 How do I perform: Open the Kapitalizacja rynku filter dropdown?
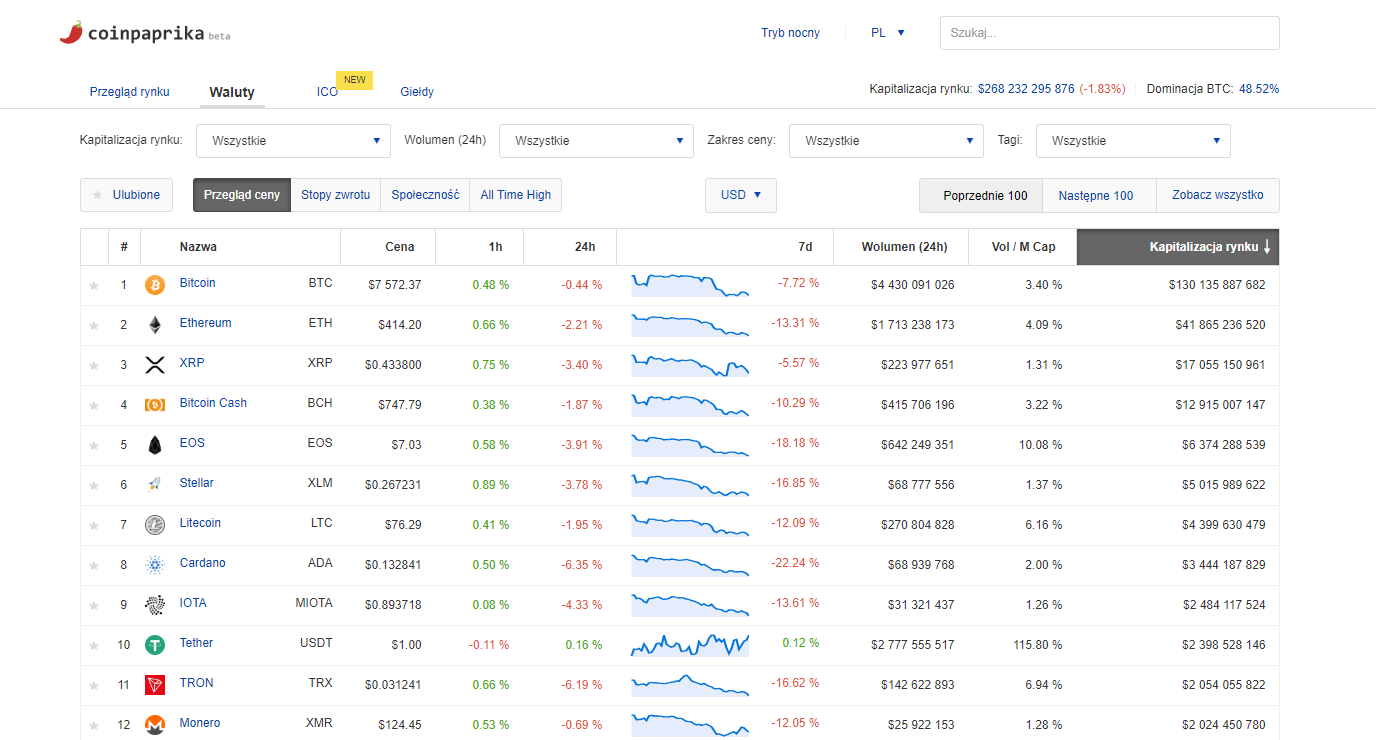tap(293, 141)
